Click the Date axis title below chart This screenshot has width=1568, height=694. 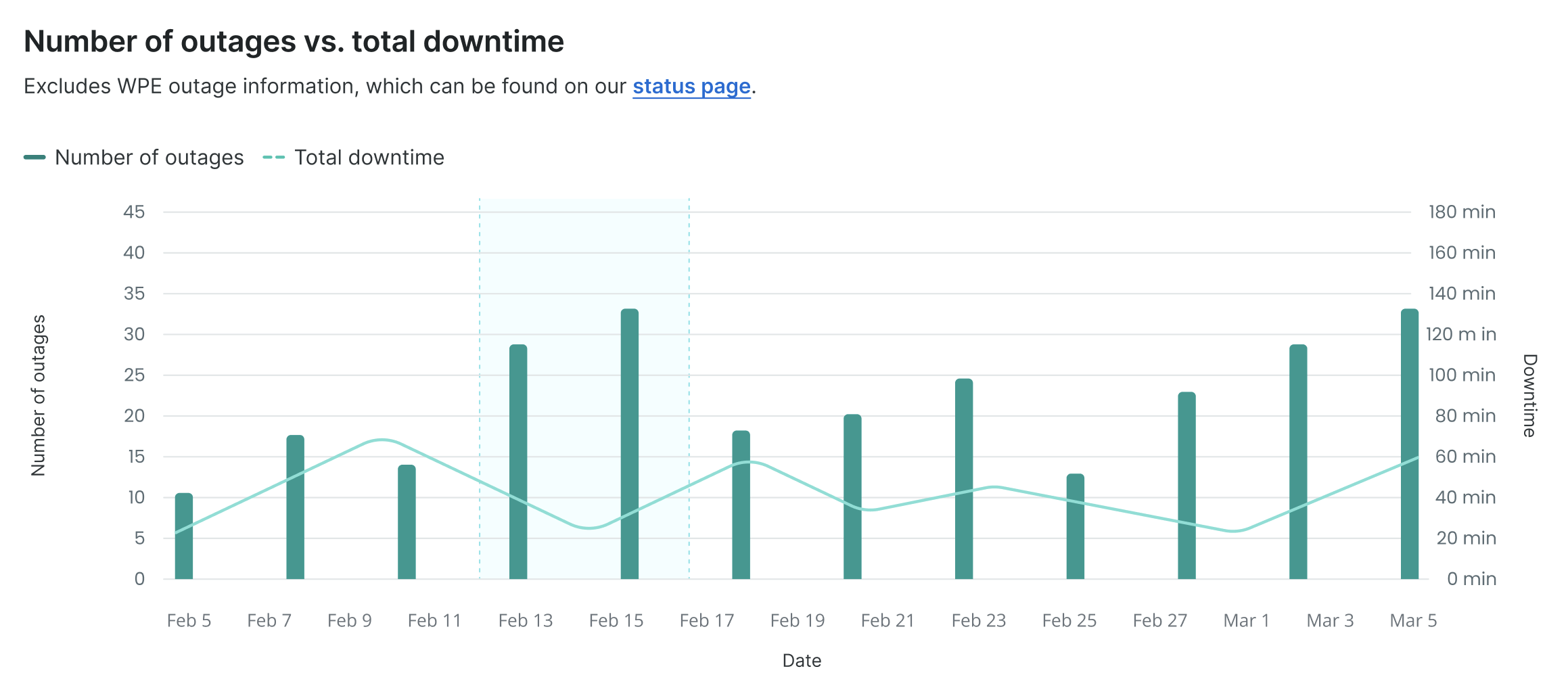click(x=802, y=661)
